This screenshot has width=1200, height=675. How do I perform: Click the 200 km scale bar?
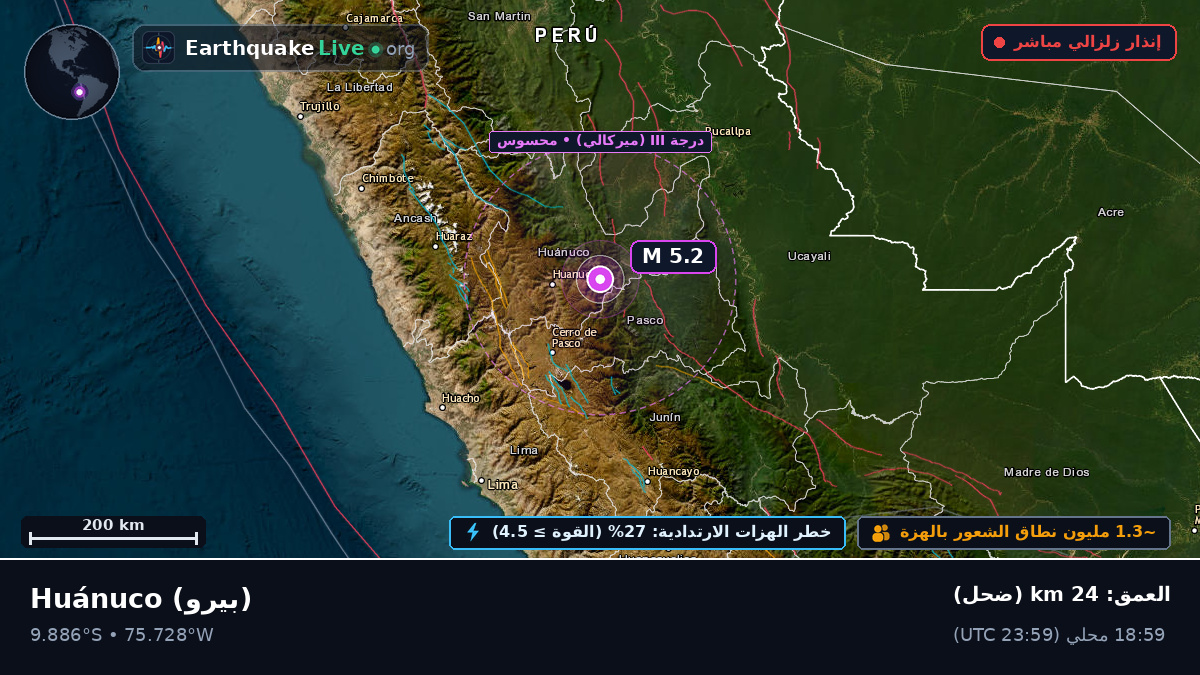(x=113, y=532)
